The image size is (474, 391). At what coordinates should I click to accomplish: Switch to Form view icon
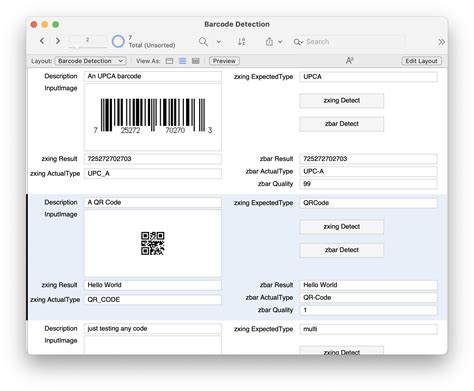169,61
